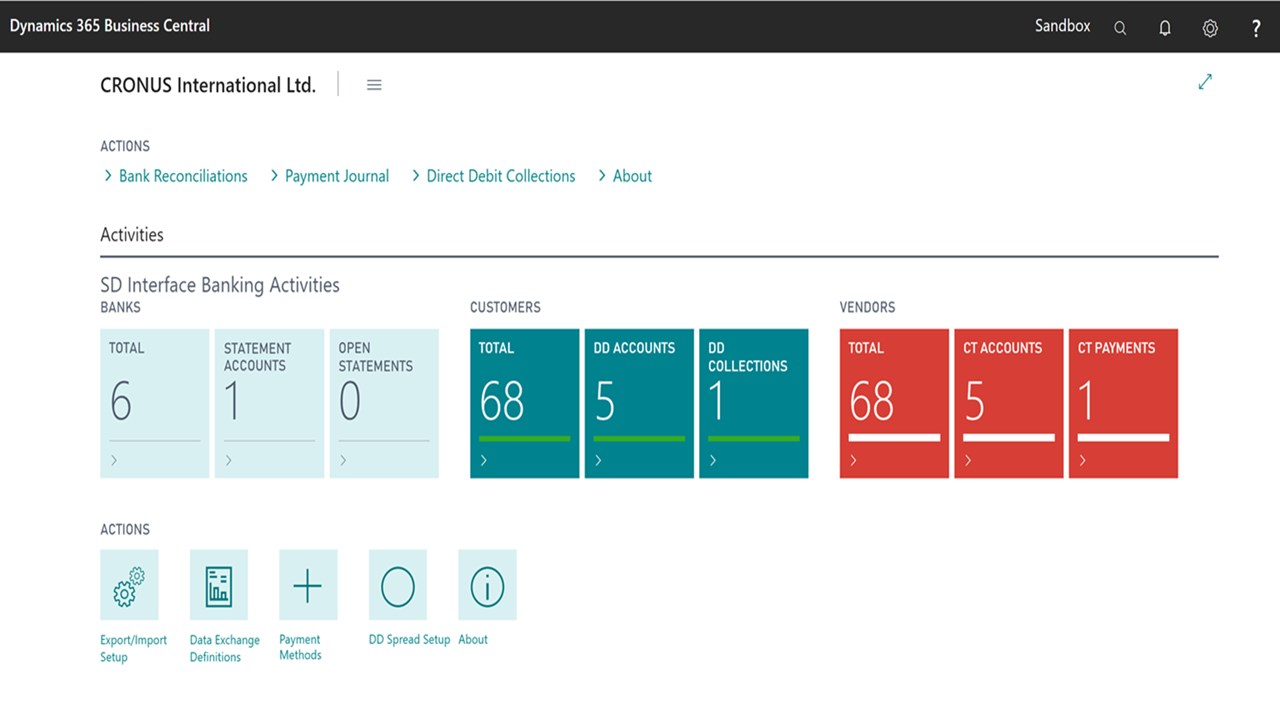The width and height of the screenshot is (1280, 720).
Task: Open CT Payments tile
Action: (x=1123, y=403)
